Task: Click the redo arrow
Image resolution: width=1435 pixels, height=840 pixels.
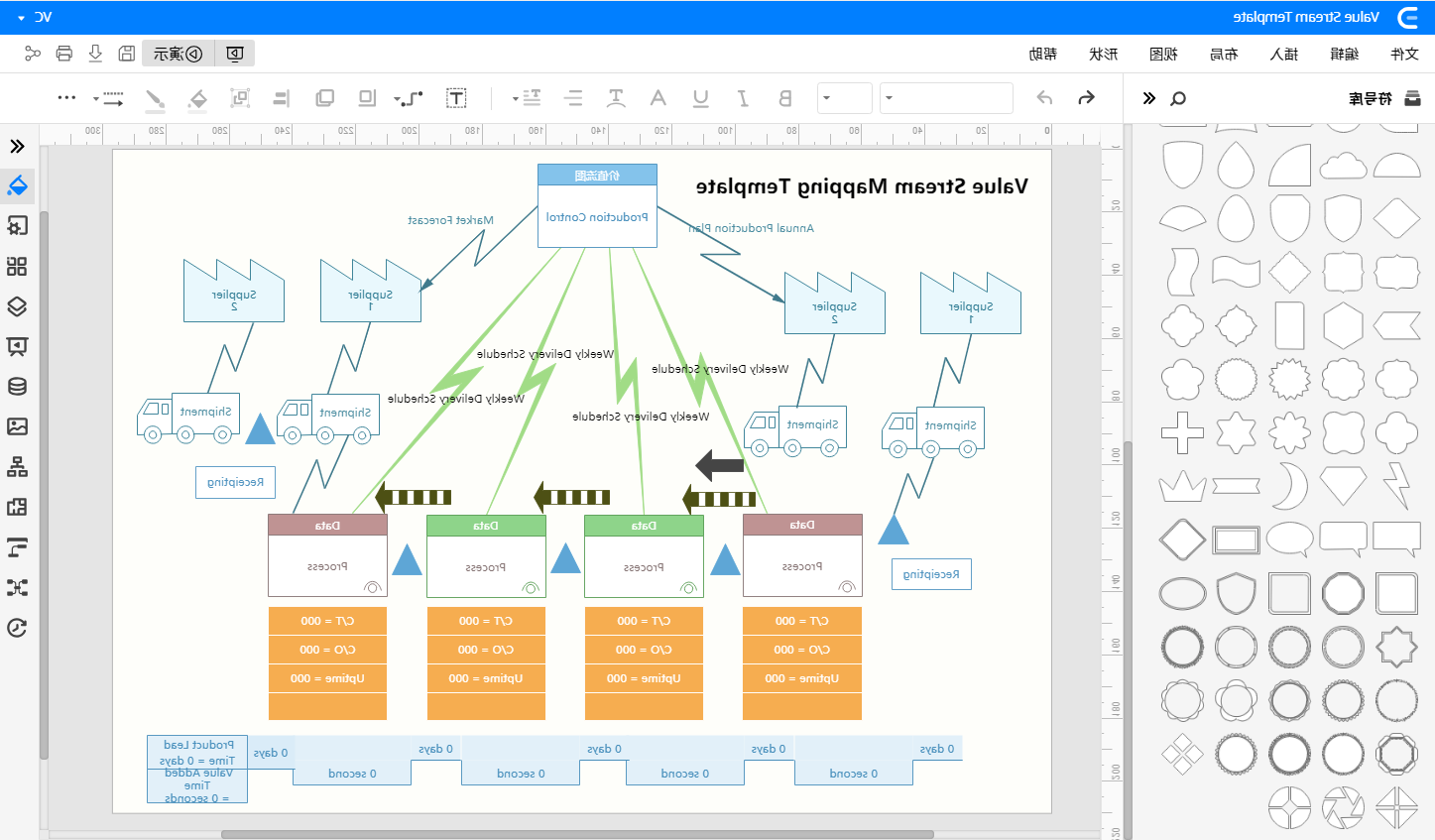Action: click(1087, 97)
